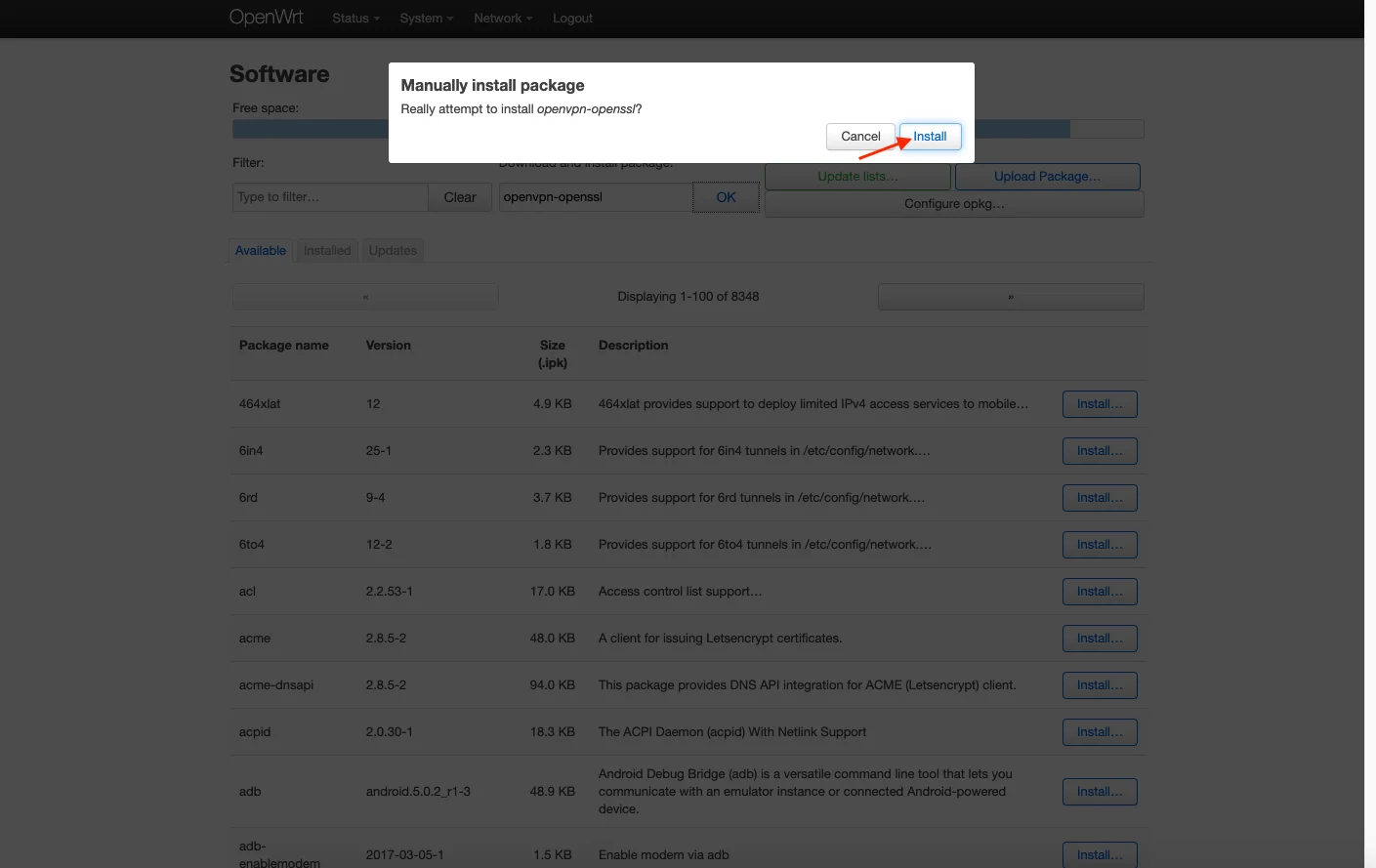Click the package name field containing openvpn-openssl
This screenshot has width=1376, height=868.
(x=595, y=197)
